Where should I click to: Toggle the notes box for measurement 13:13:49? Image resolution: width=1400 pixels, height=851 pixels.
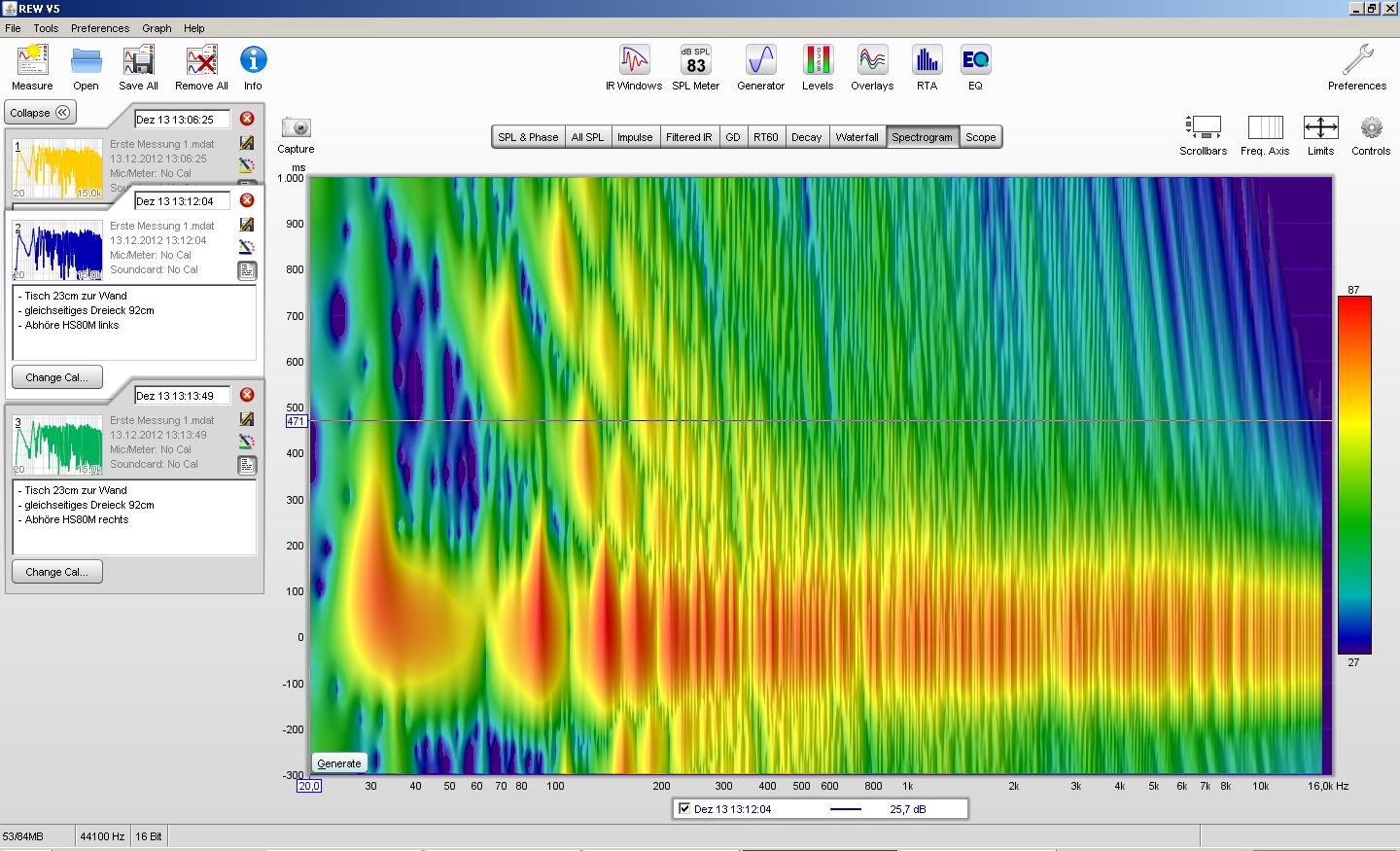click(247, 466)
